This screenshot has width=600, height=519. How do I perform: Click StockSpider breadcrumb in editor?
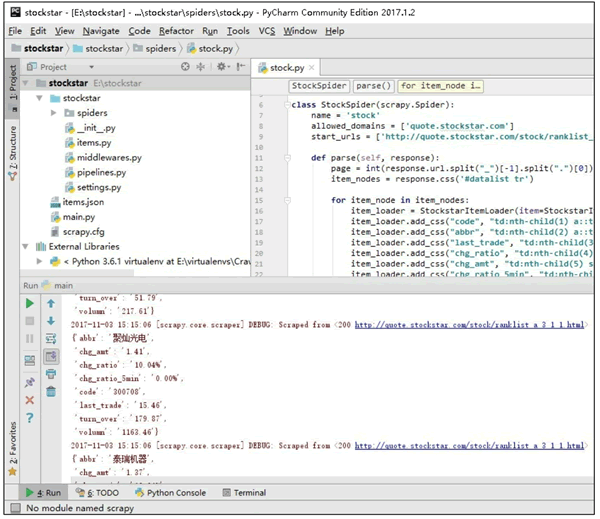click(x=319, y=86)
